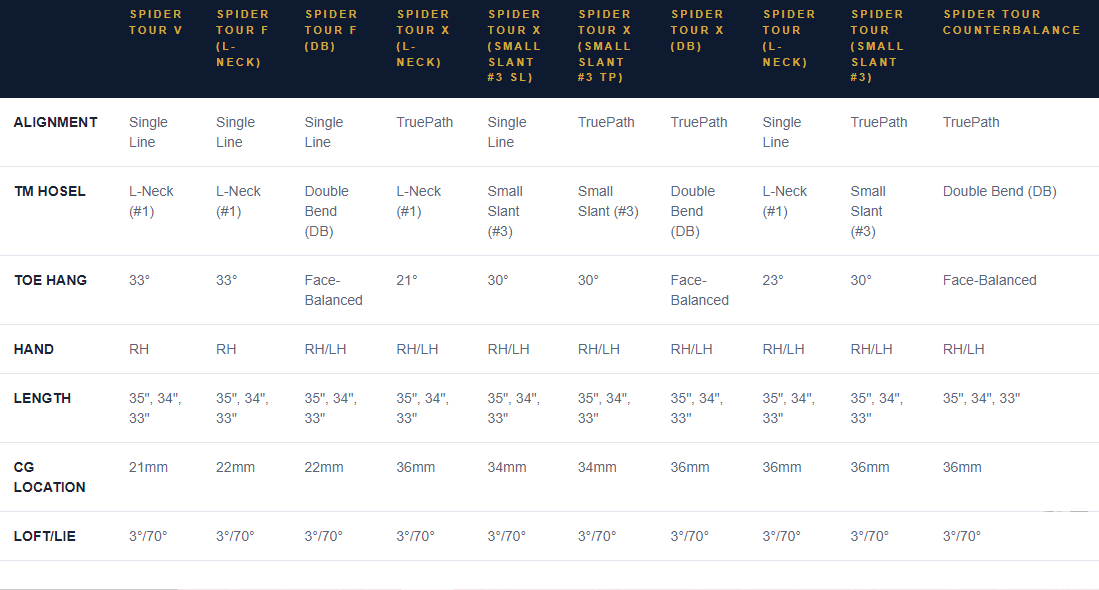Click the Spider Tour V column header
The width and height of the screenshot is (1099, 590).
click(x=156, y=22)
